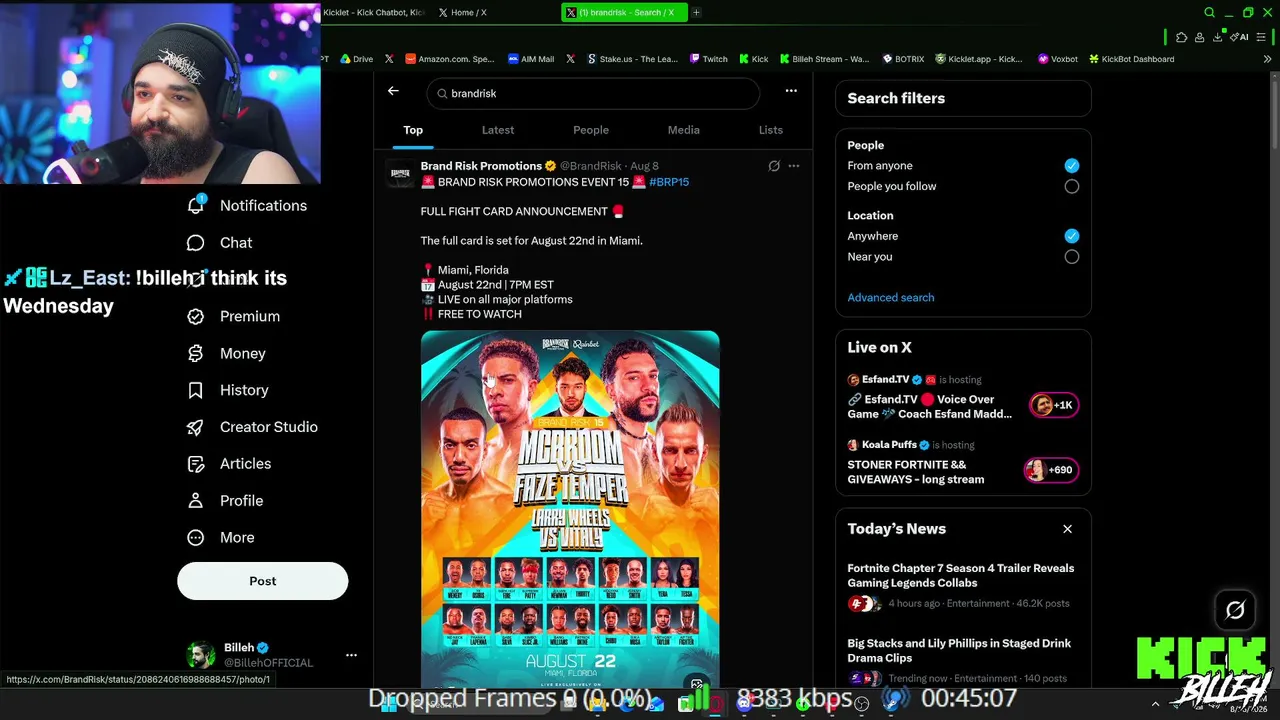This screenshot has height=720, width=1280.
Task: Click the white Post button
Action: pos(263,581)
